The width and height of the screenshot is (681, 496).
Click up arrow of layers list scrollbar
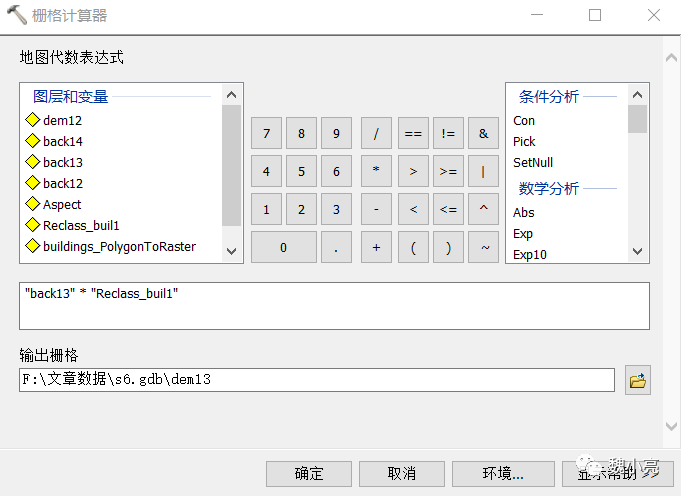pyautogui.click(x=231, y=95)
